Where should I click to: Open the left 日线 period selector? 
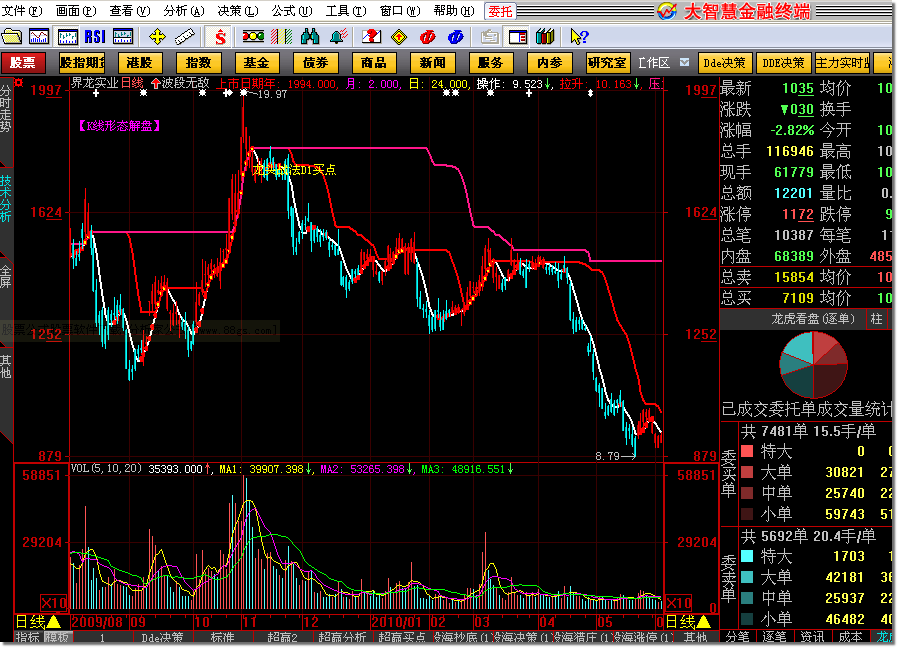[37, 622]
